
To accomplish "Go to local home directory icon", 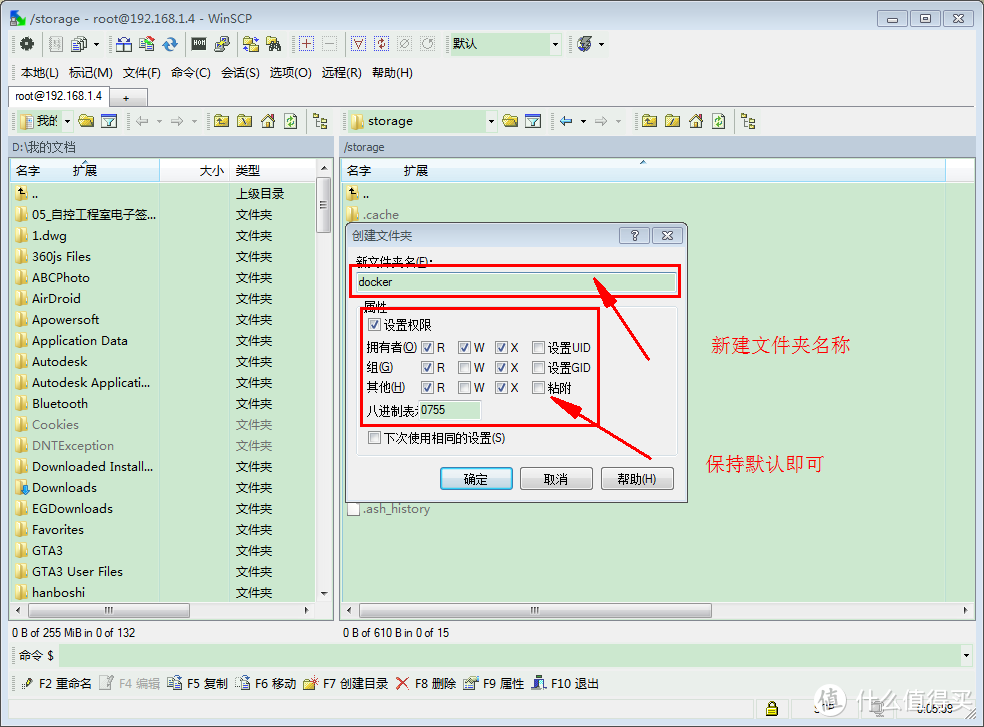I will (x=268, y=121).
